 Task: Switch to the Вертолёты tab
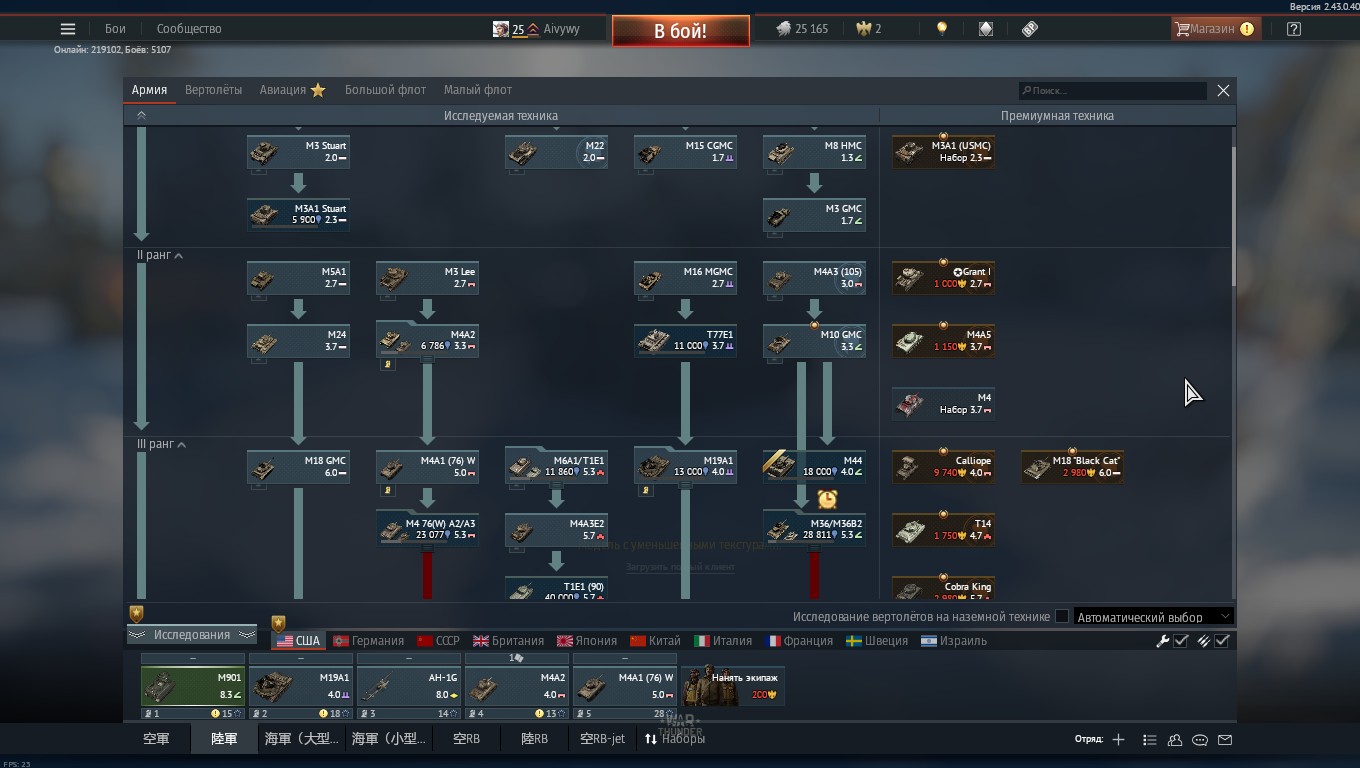[x=213, y=90]
